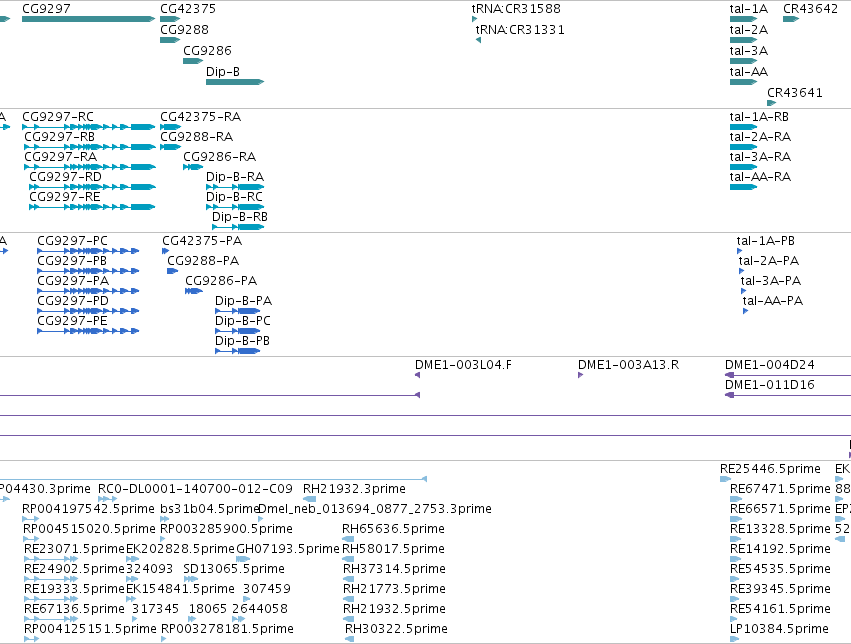Click the CG9286-RA transcript label
Image resolution: width=851 pixels, height=644 pixels.
(220, 157)
